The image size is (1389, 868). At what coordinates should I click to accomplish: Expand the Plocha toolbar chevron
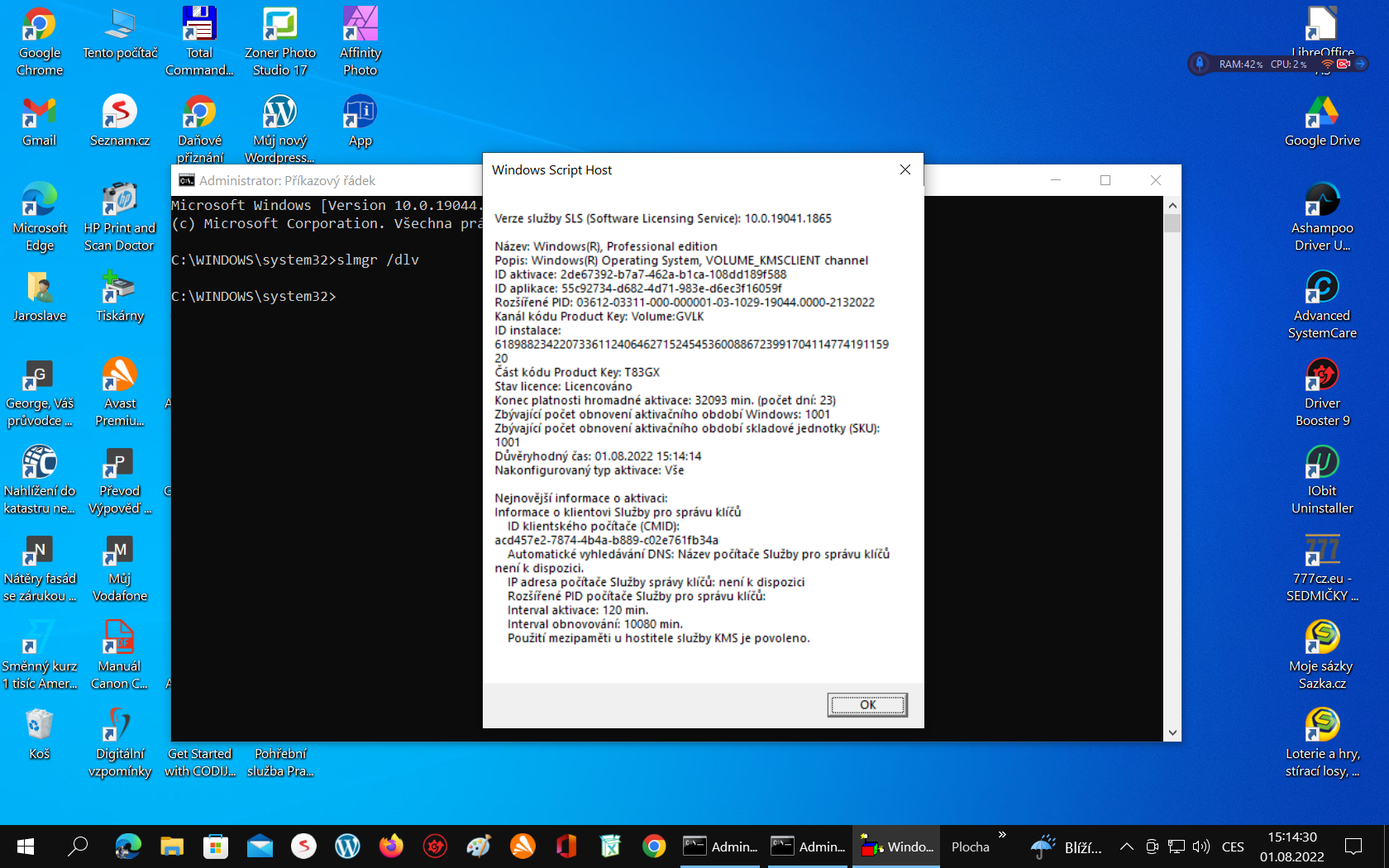click(1002, 835)
